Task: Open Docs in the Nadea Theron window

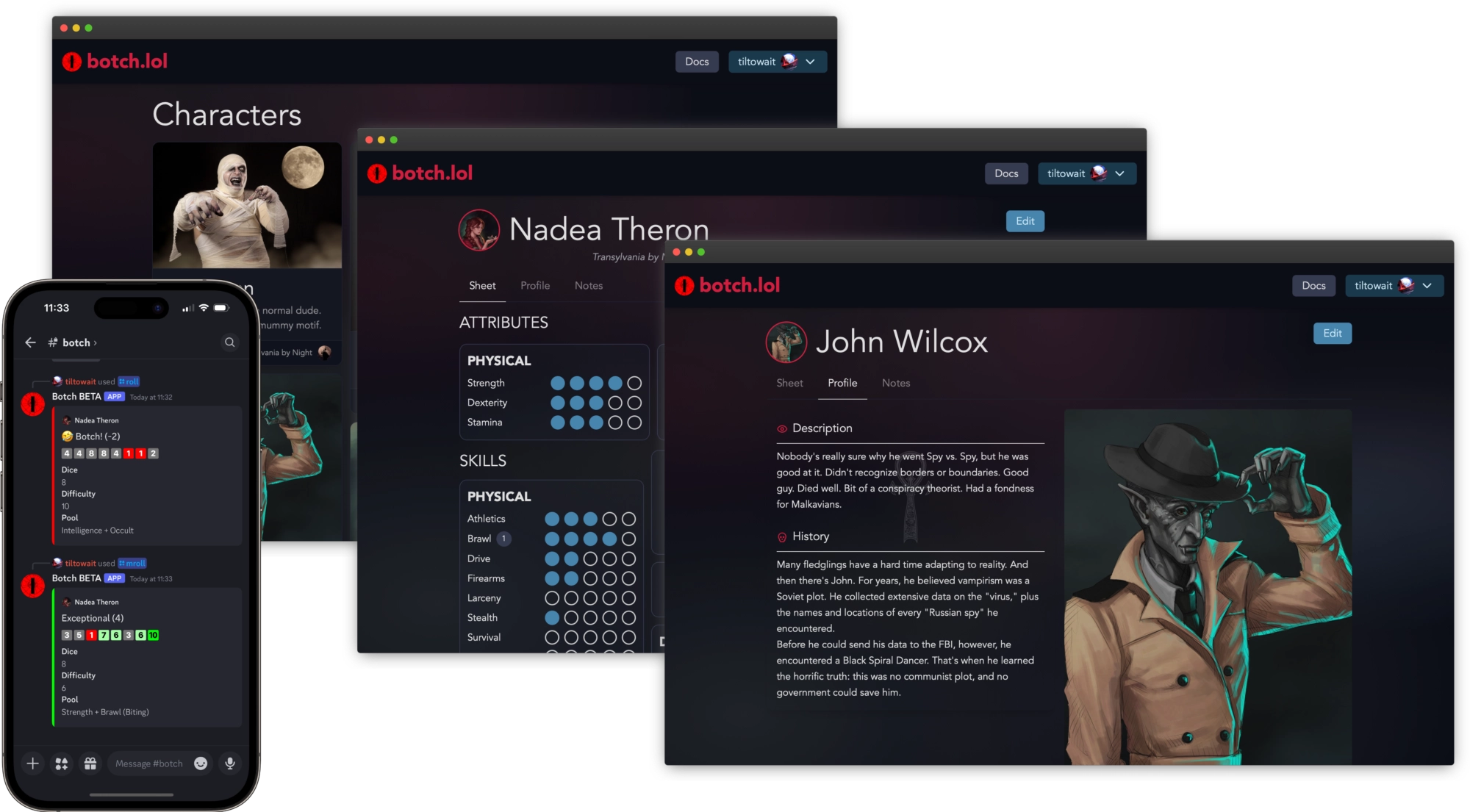Action: [x=1005, y=173]
